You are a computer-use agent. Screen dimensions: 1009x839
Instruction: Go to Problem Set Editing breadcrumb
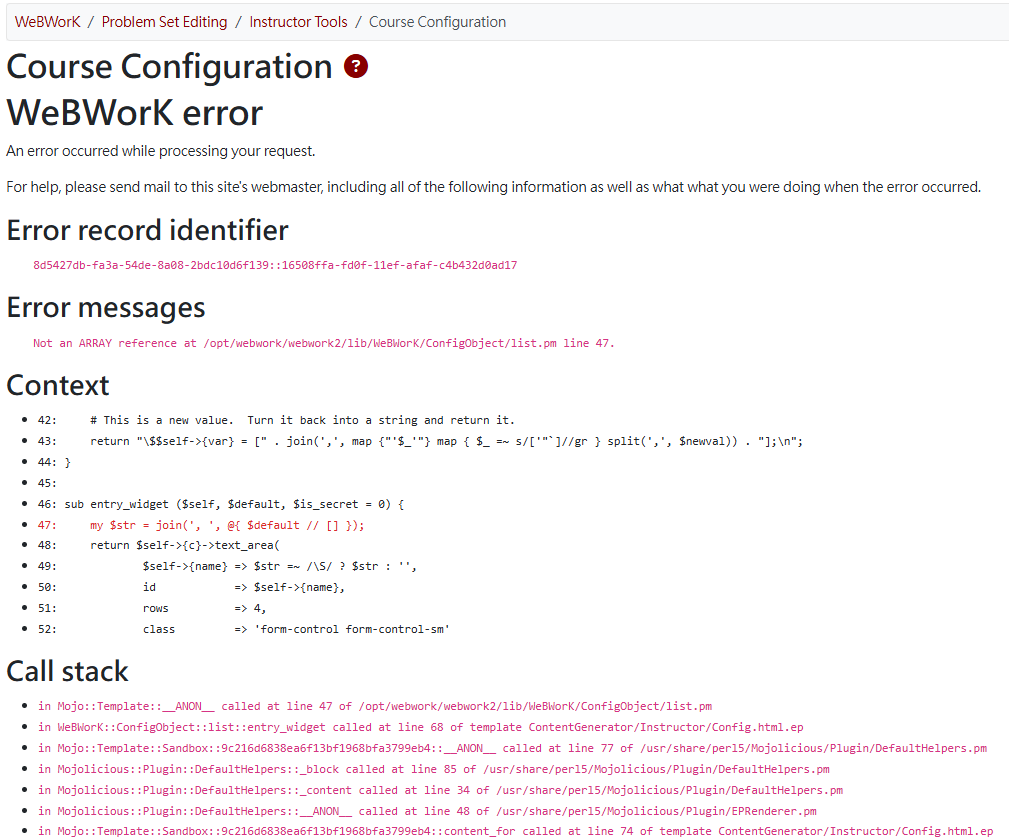[x=164, y=22]
